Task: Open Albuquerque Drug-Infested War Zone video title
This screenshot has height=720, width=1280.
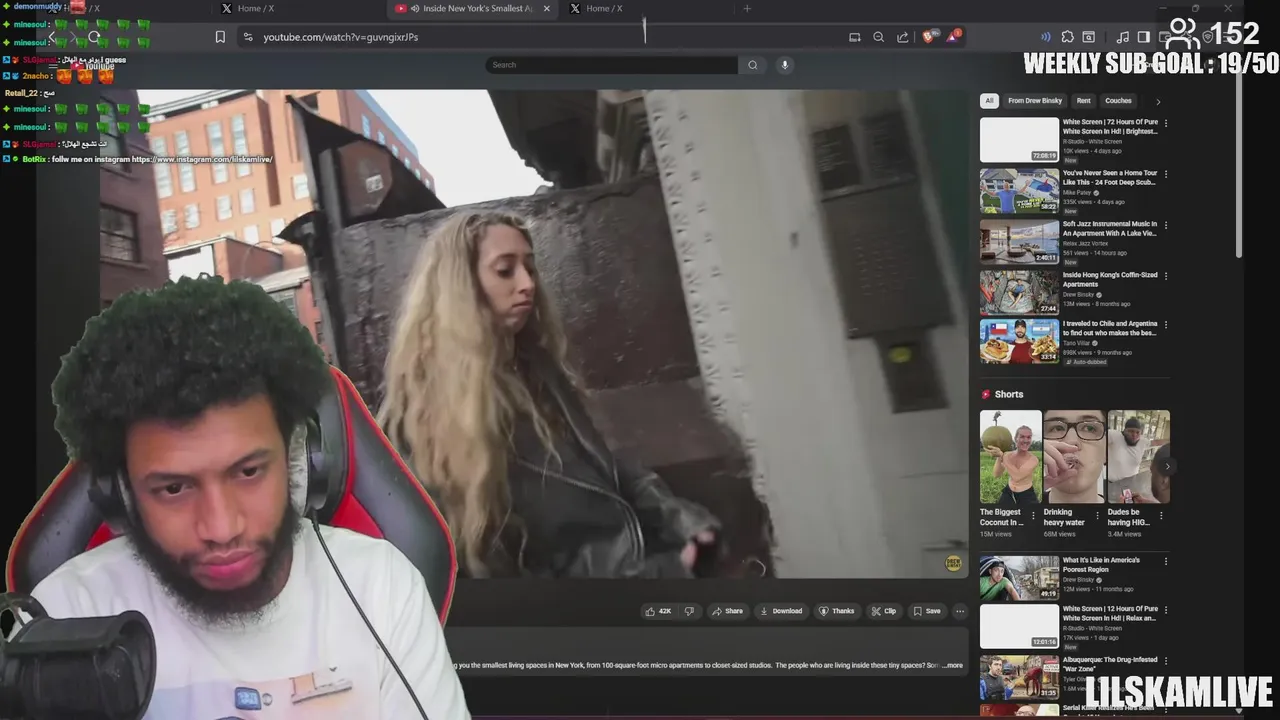Action: pos(1110,664)
